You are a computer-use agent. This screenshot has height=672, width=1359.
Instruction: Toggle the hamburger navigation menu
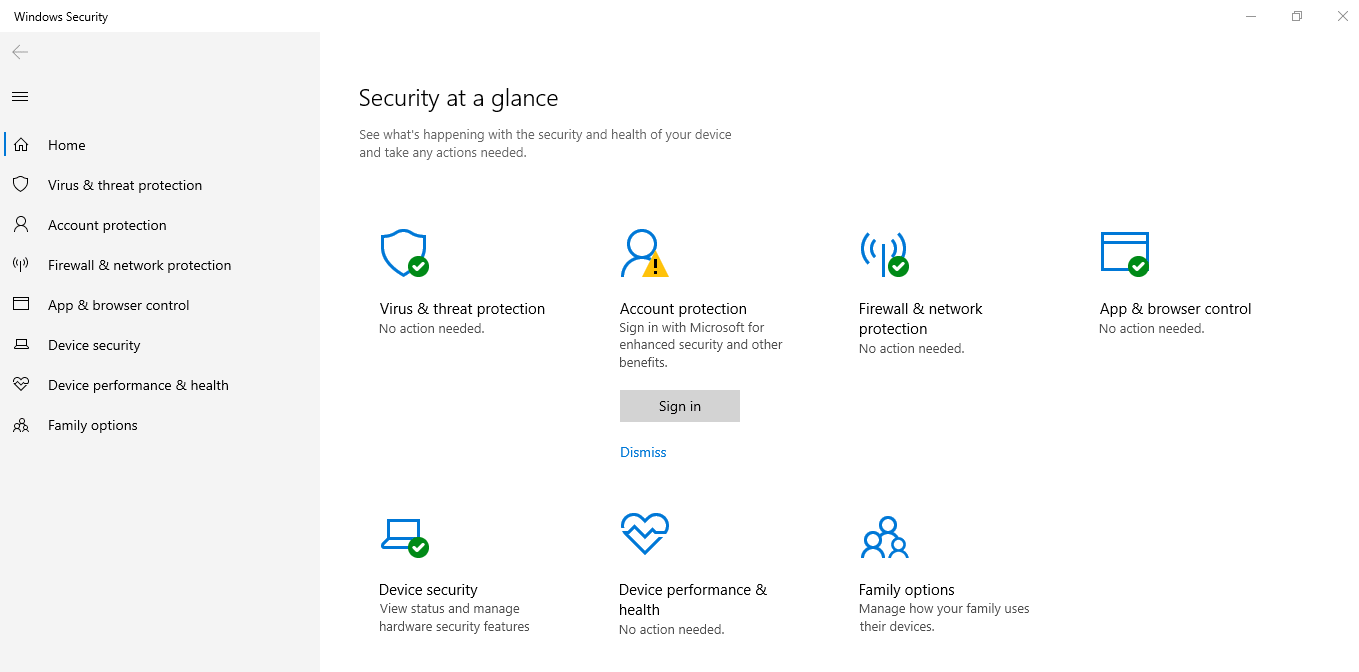click(20, 96)
